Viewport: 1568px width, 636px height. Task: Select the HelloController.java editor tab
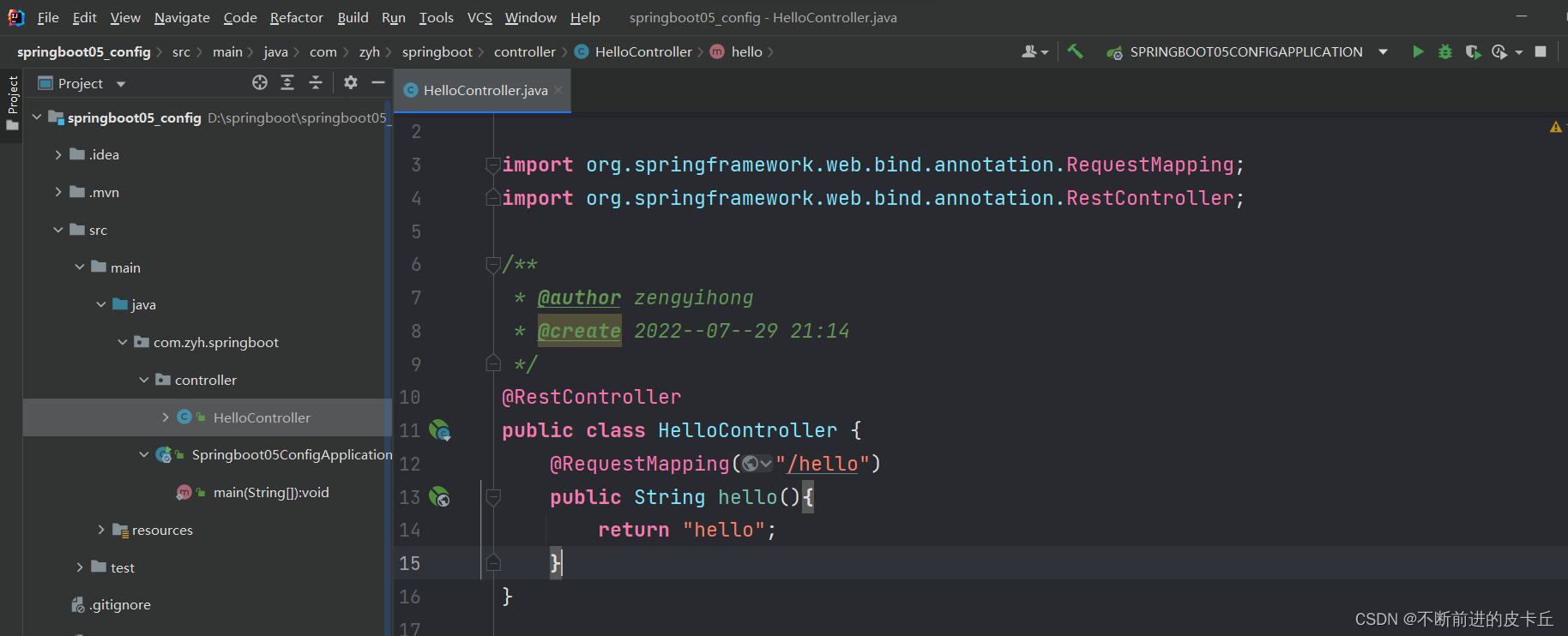(482, 90)
